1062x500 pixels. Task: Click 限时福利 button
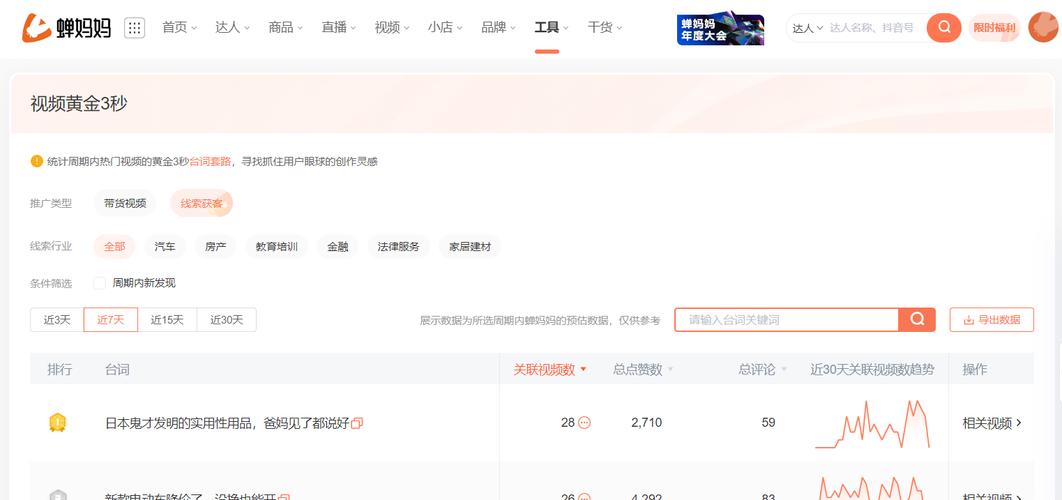[994, 28]
